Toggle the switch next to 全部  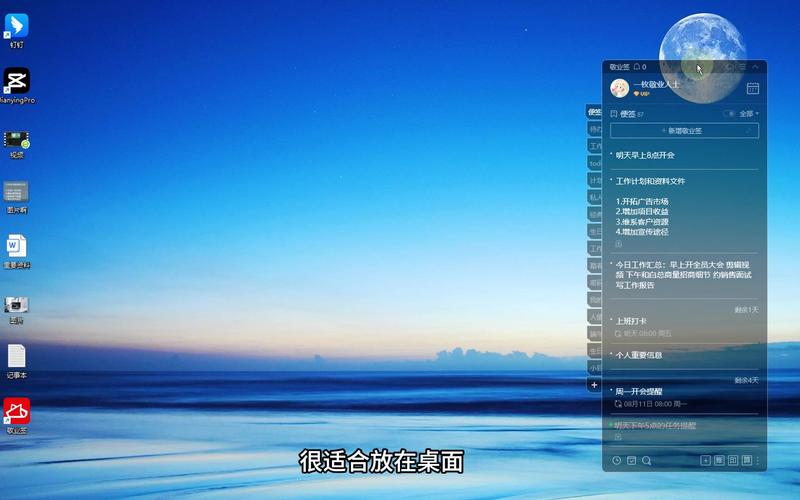729,114
